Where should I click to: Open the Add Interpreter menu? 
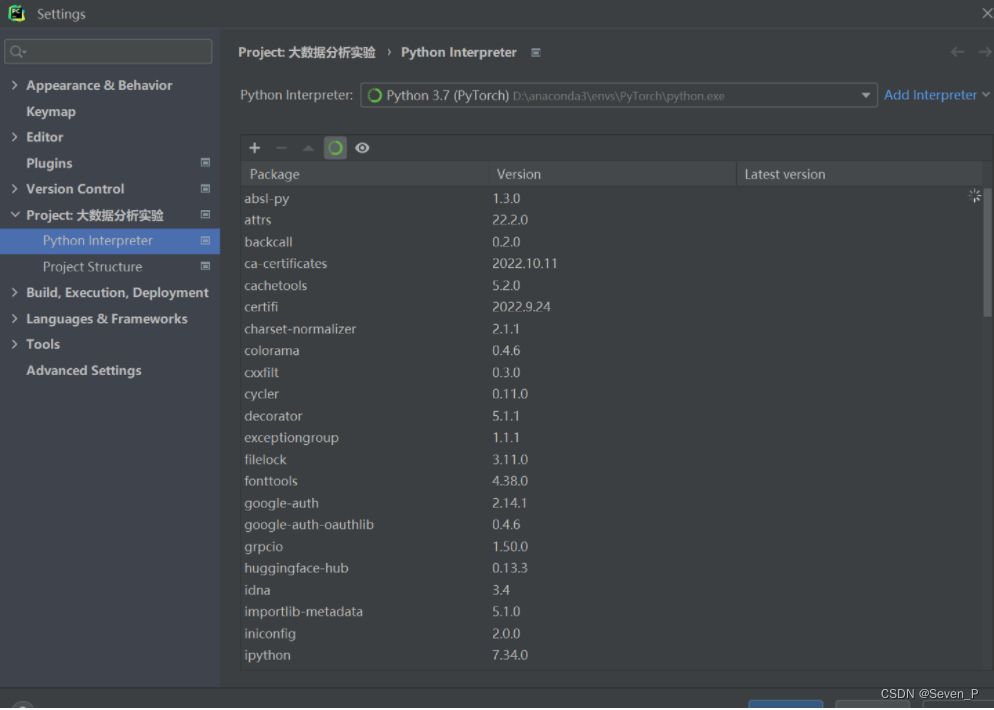[936, 95]
